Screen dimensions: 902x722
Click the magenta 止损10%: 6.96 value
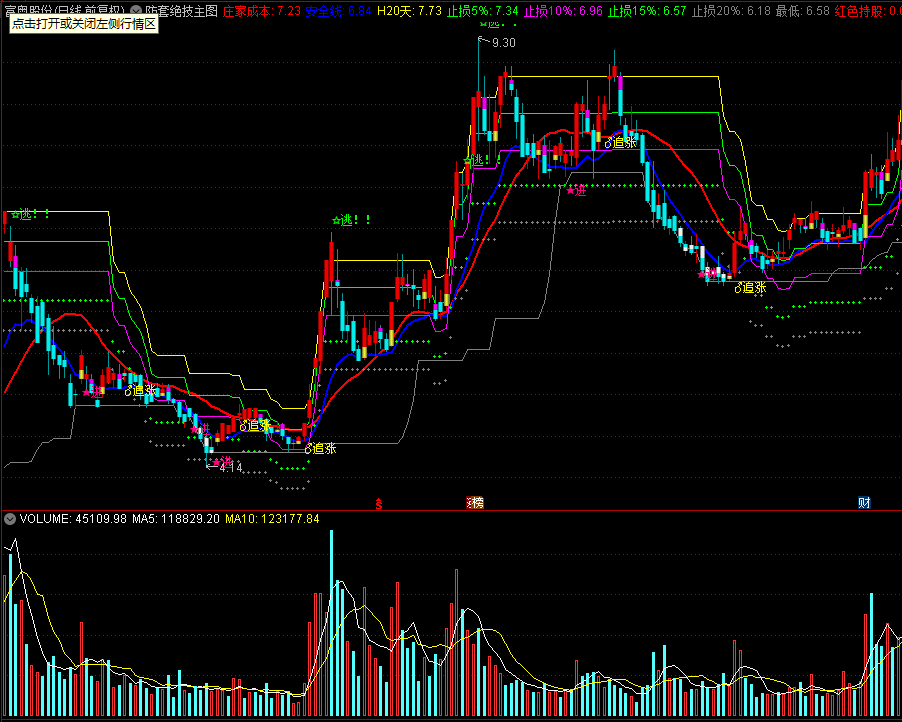pos(563,10)
